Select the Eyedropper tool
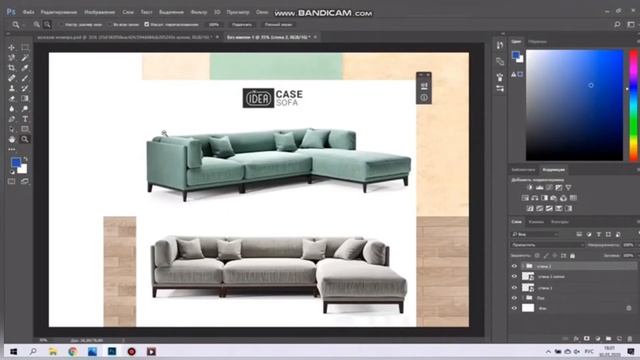Screen dimensions: 640x360 (x=25, y=68)
